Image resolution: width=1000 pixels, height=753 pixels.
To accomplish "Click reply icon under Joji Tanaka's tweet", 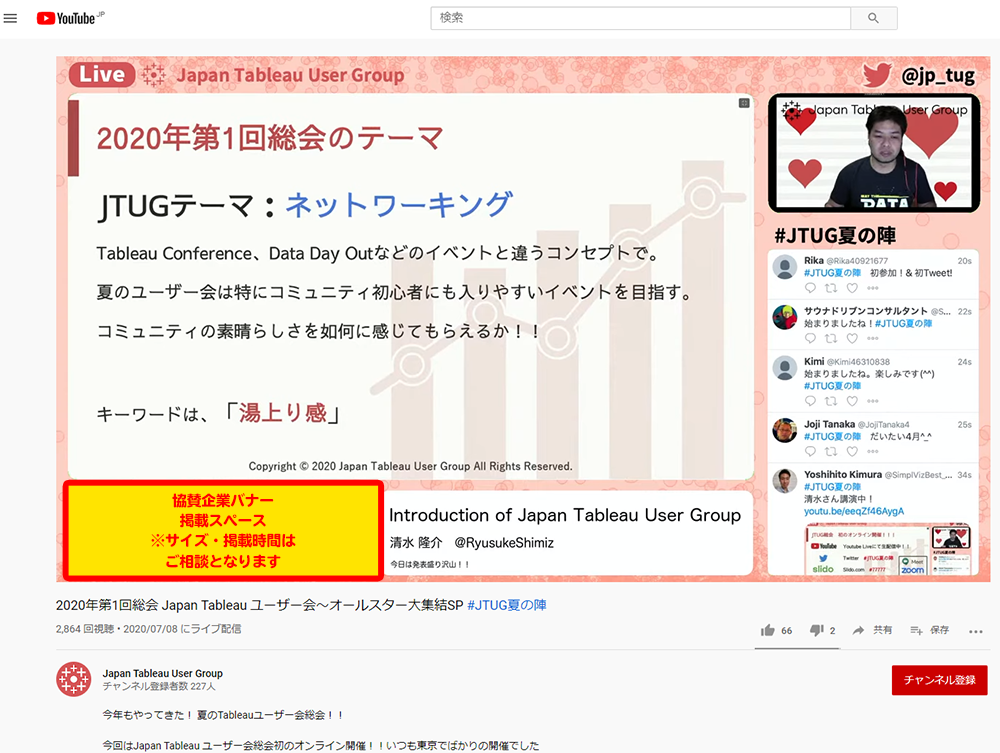I will click(x=810, y=451).
